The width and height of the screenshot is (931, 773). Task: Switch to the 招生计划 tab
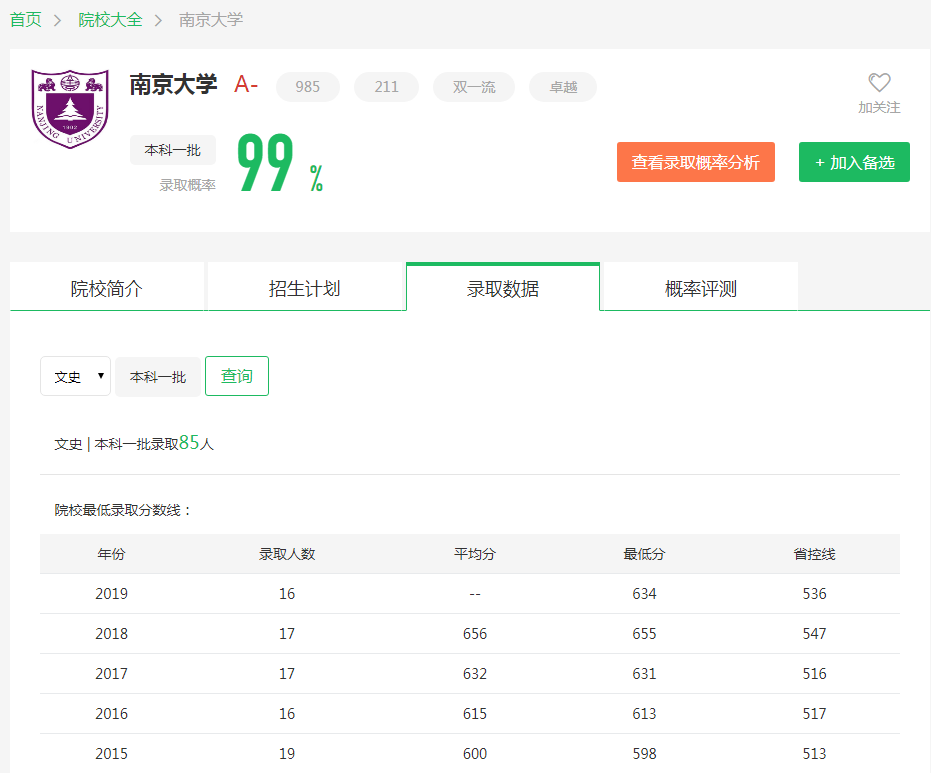tap(305, 289)
